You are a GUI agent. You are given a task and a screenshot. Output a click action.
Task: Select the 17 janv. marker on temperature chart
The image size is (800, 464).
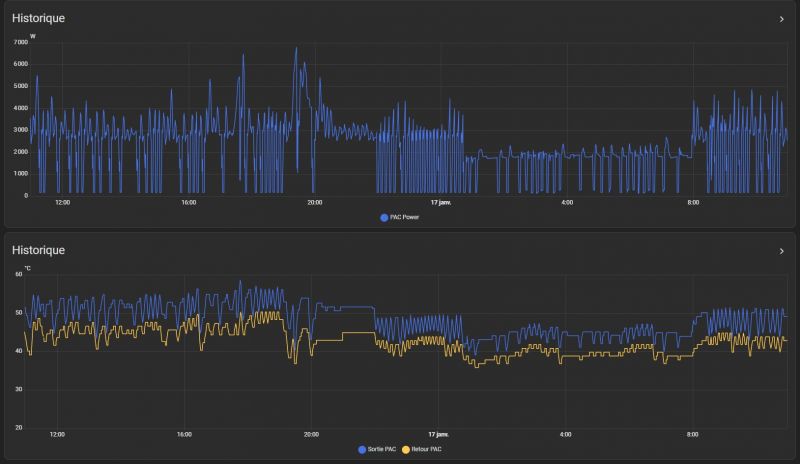pyautogui.click(x=438, y=435)
